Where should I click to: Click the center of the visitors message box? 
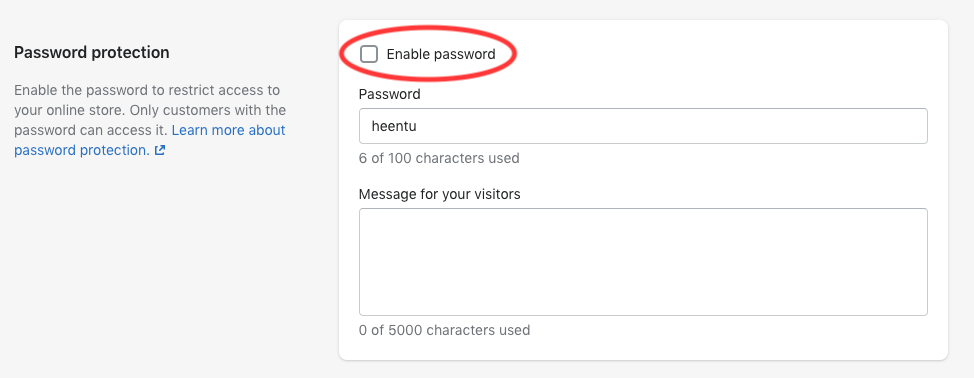point(643,262)
